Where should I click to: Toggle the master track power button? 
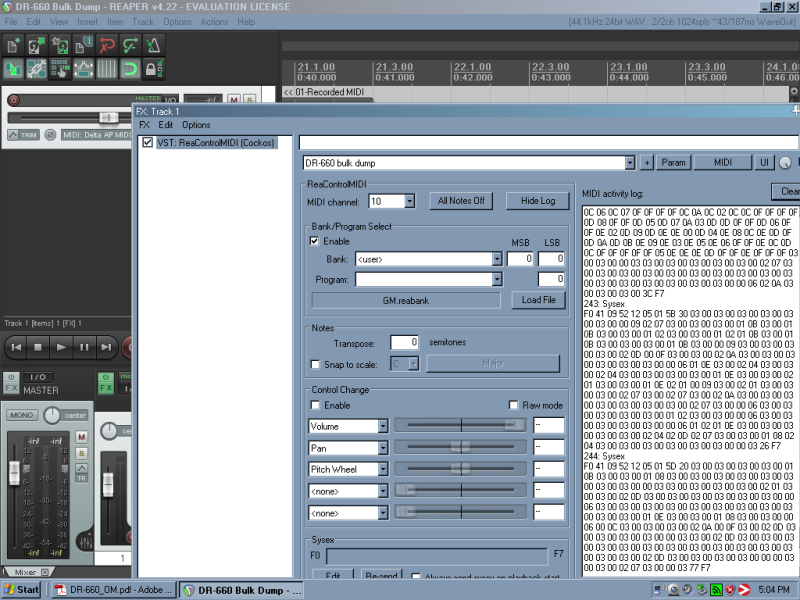point(11,377)
